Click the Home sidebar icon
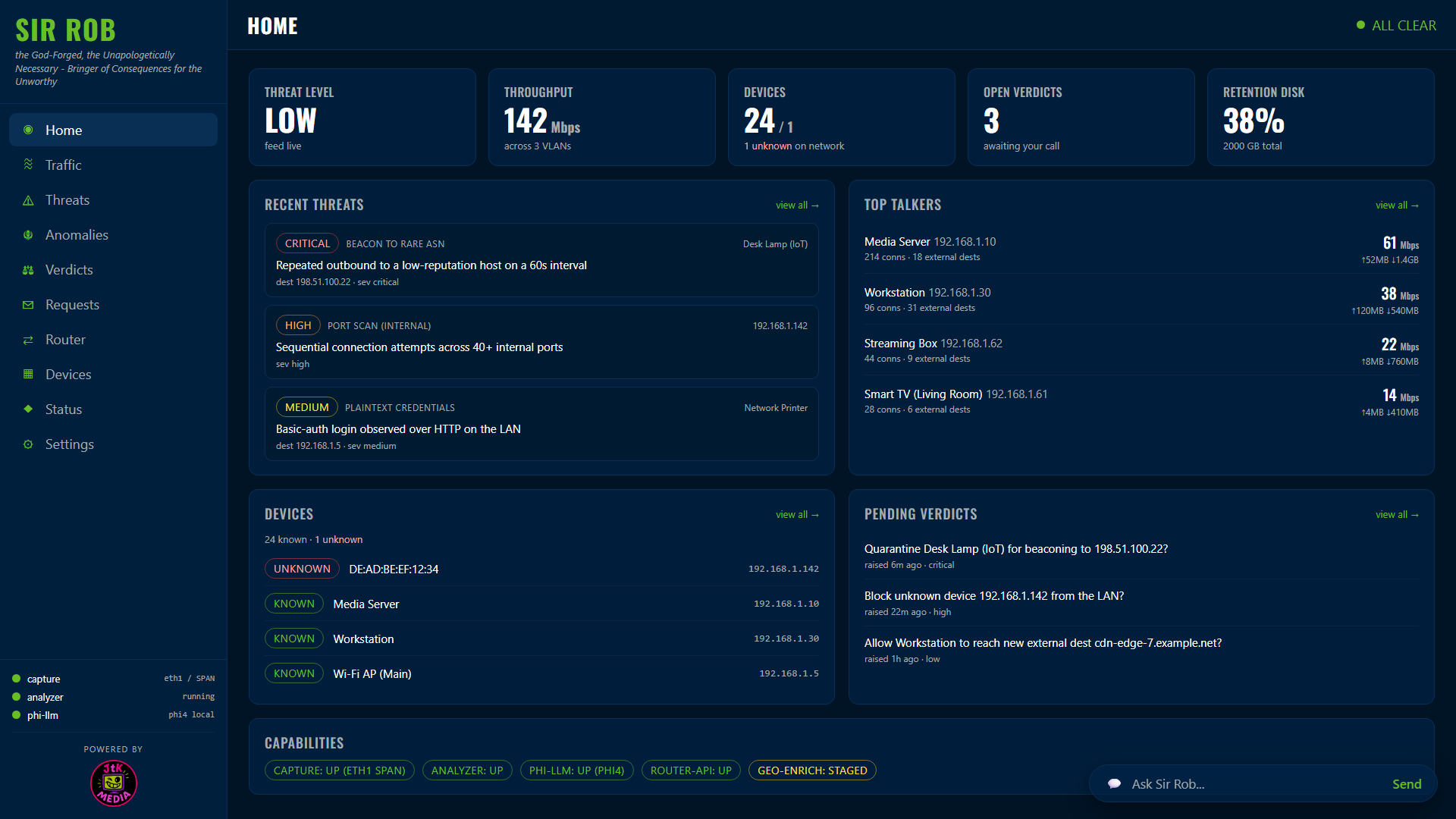Viewport: 1456px width, 819px height. 28,130
